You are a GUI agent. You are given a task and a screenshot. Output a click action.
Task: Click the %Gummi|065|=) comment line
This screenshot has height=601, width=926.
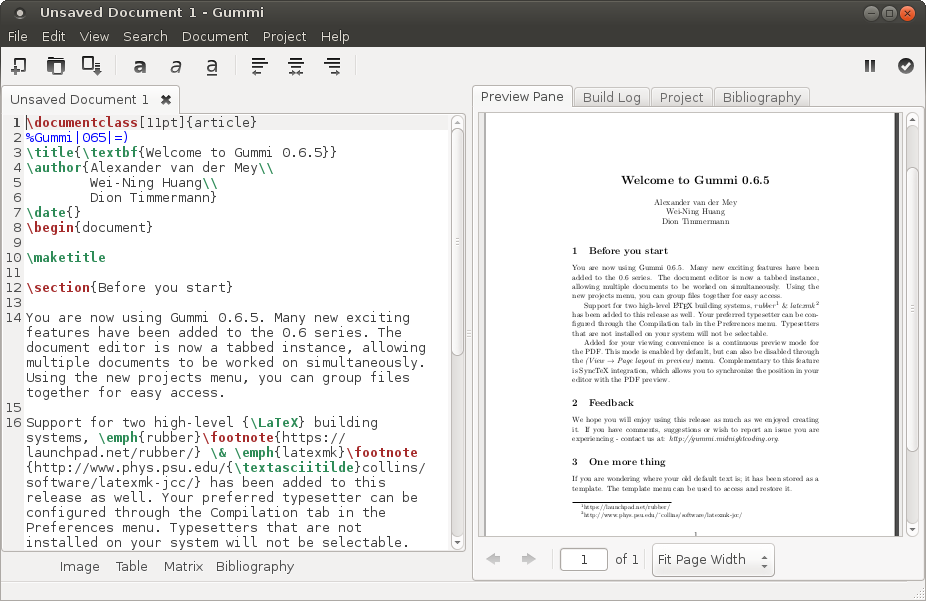pos(77,138)
